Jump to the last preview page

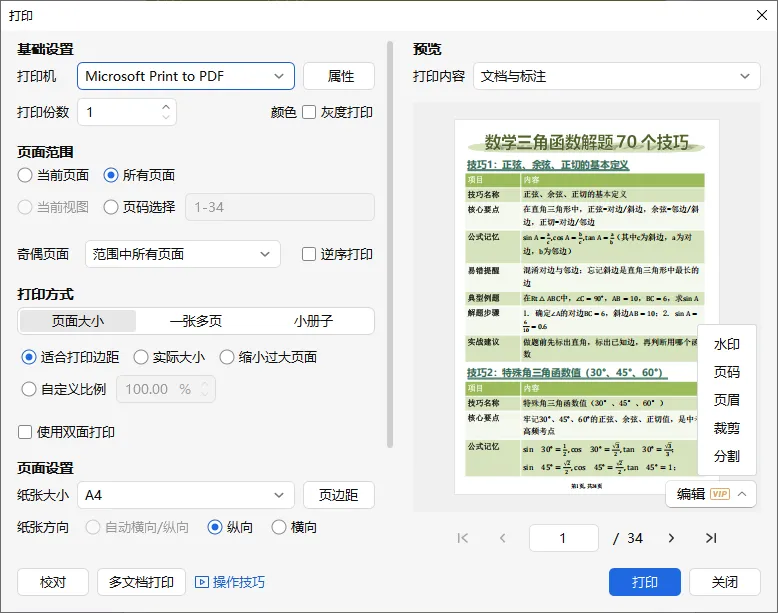coord(711,538)
